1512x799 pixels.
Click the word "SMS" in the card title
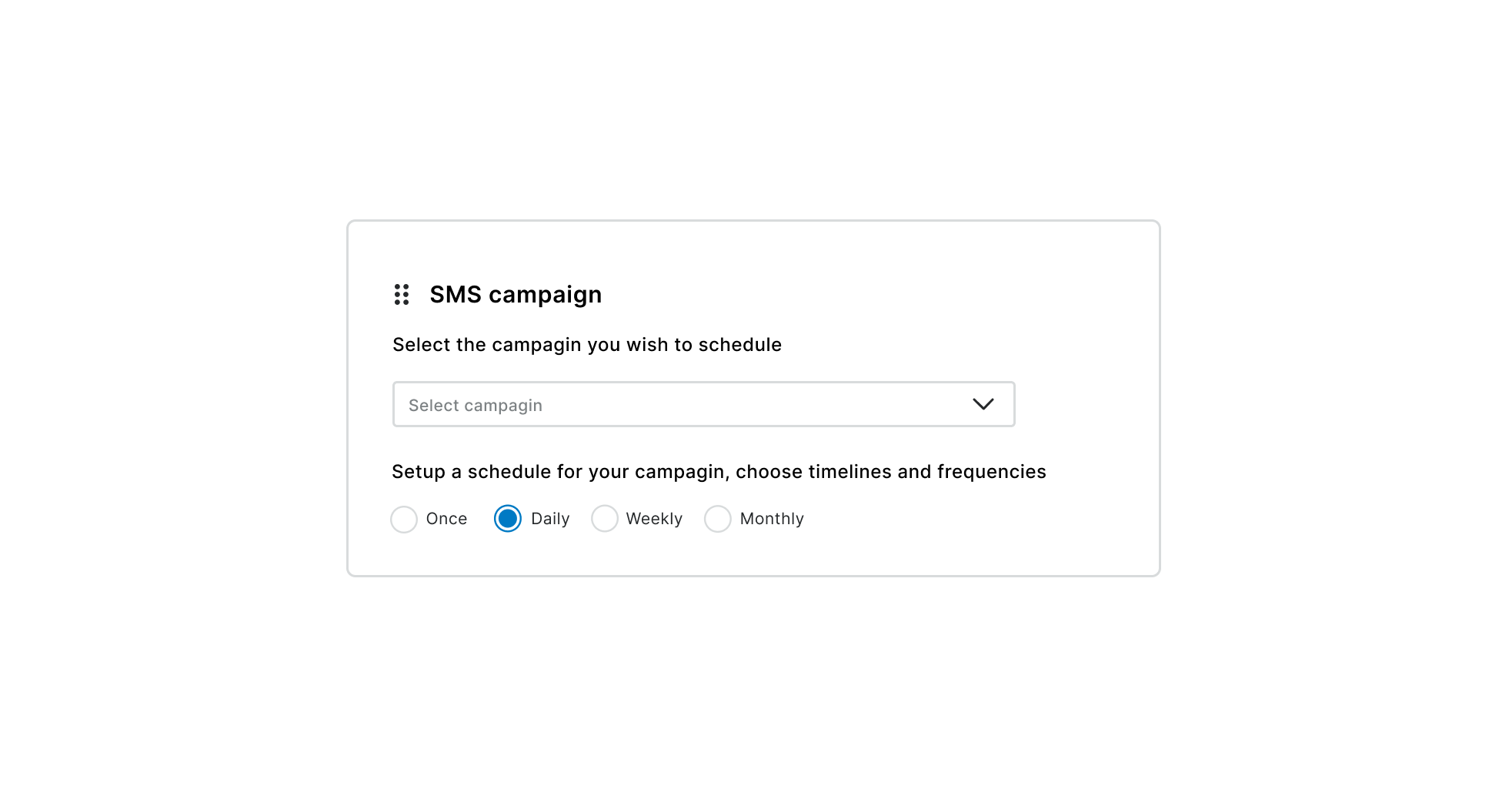[x=456, y=294]
